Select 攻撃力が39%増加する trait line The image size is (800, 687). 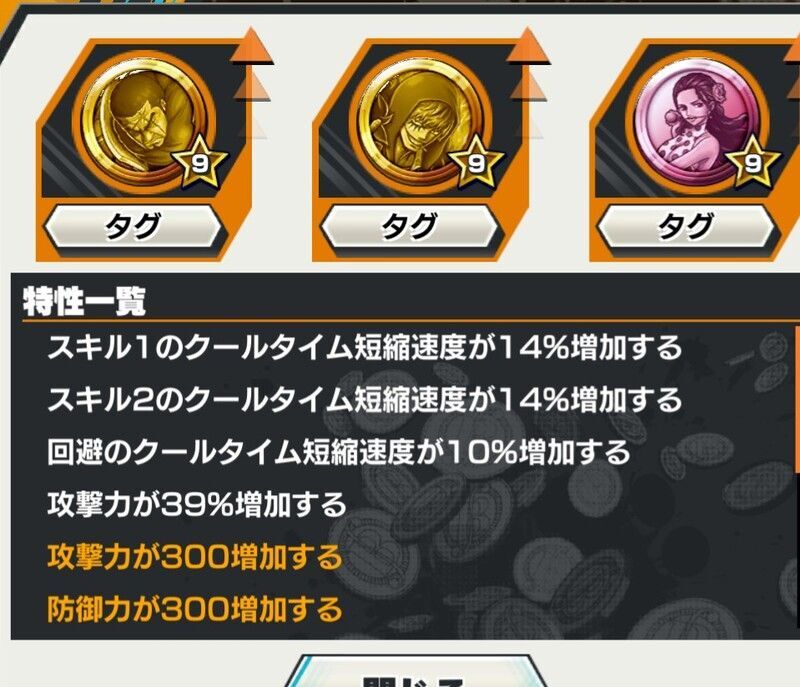tap(197, 505)
